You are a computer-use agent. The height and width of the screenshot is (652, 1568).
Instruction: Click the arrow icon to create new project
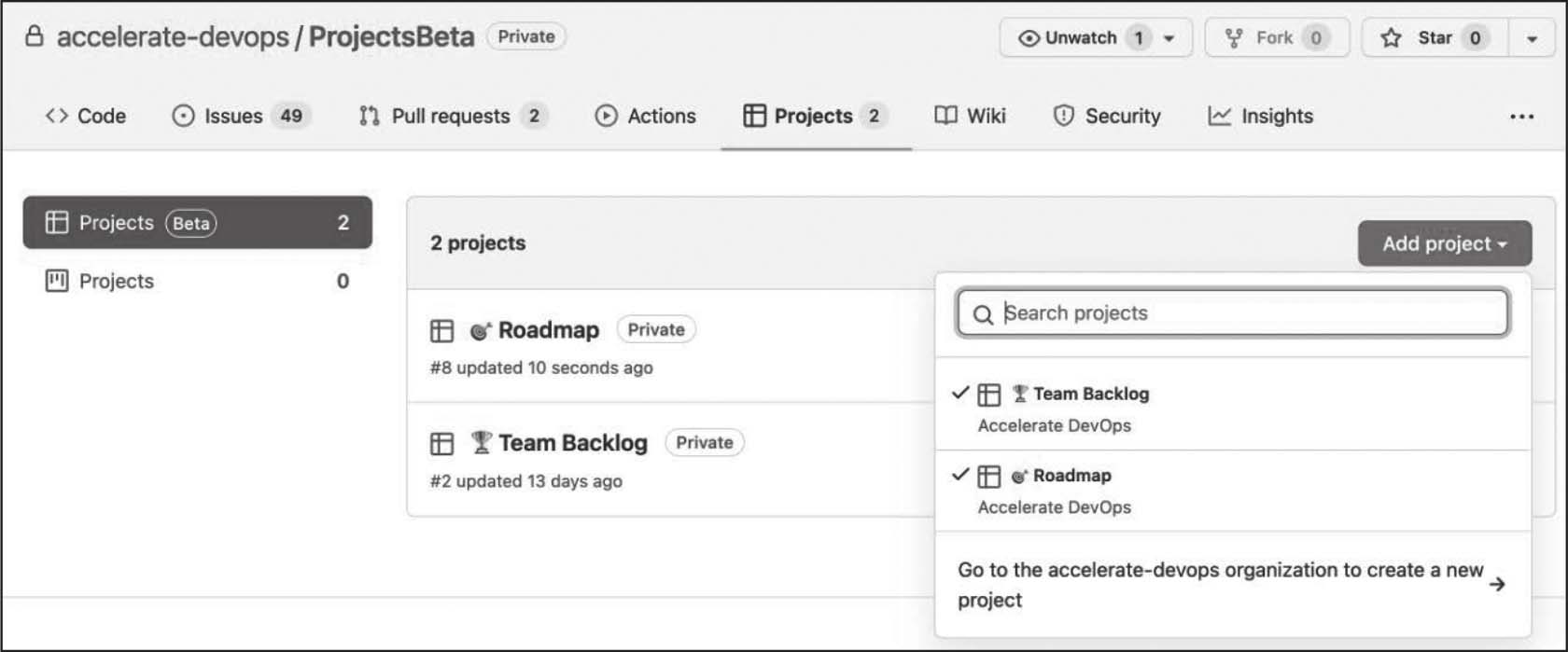tap(1497, 585)
